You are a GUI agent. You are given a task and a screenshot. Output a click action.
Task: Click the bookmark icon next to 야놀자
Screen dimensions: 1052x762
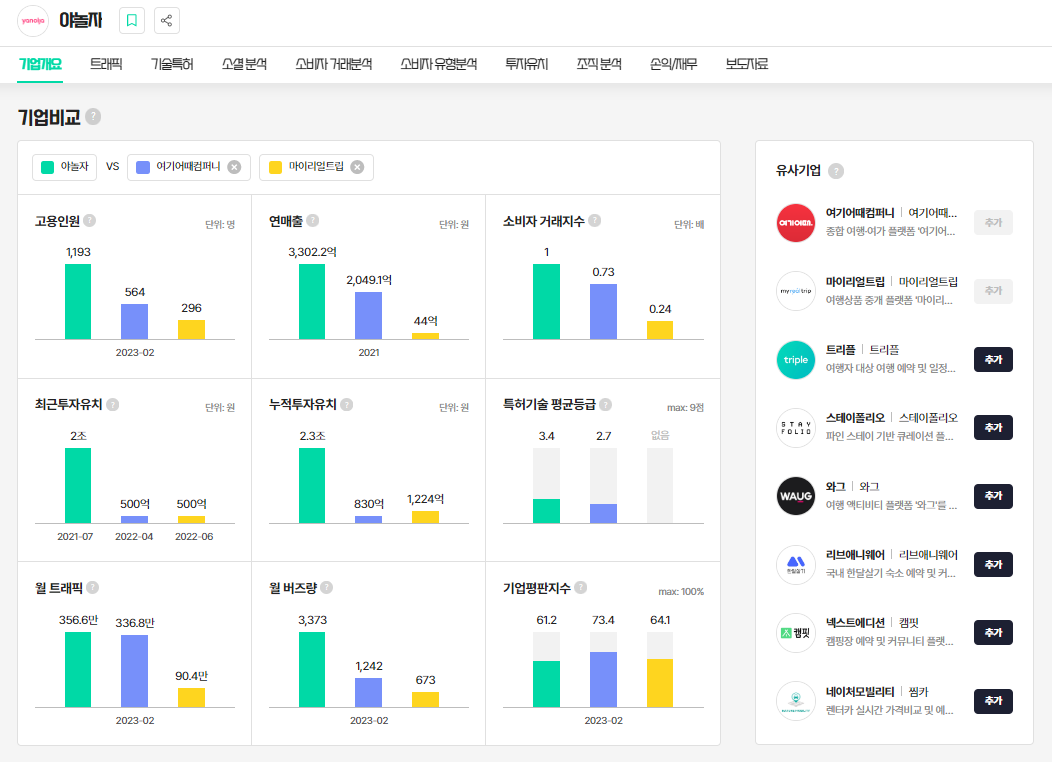pyautogui.click(x=132, y=20)
